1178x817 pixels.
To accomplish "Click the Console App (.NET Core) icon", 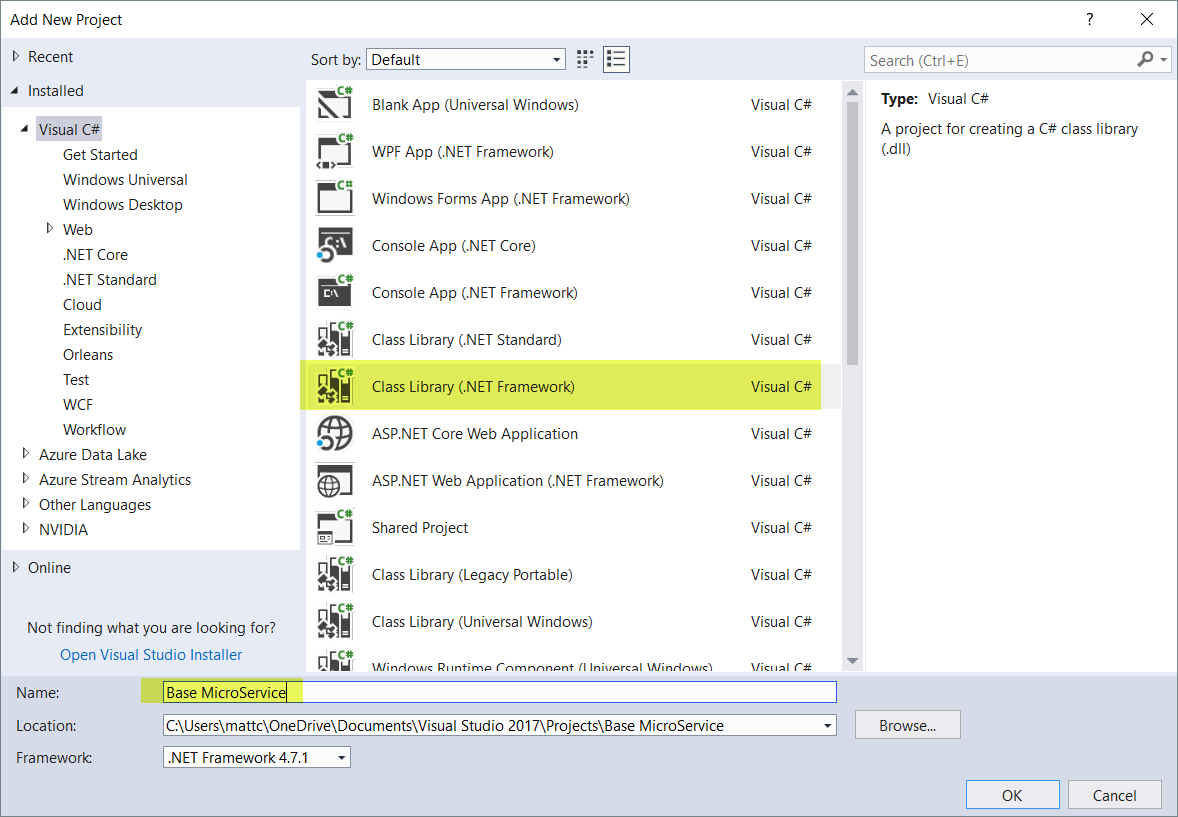I will click(335, 245).
